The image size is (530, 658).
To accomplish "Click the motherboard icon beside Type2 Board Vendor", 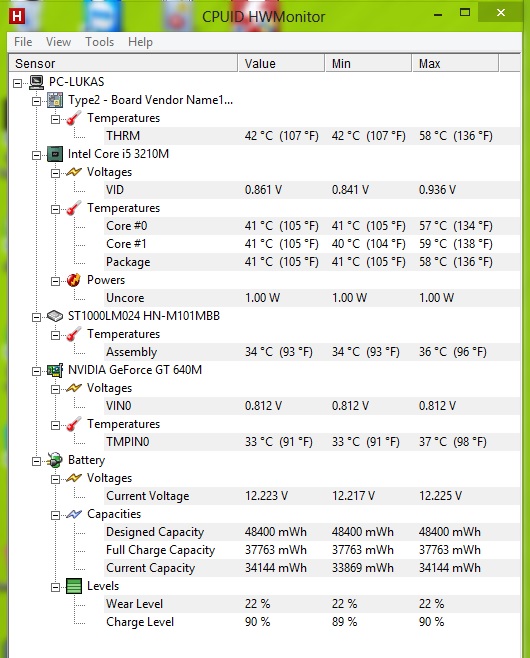I will [55, 100].
